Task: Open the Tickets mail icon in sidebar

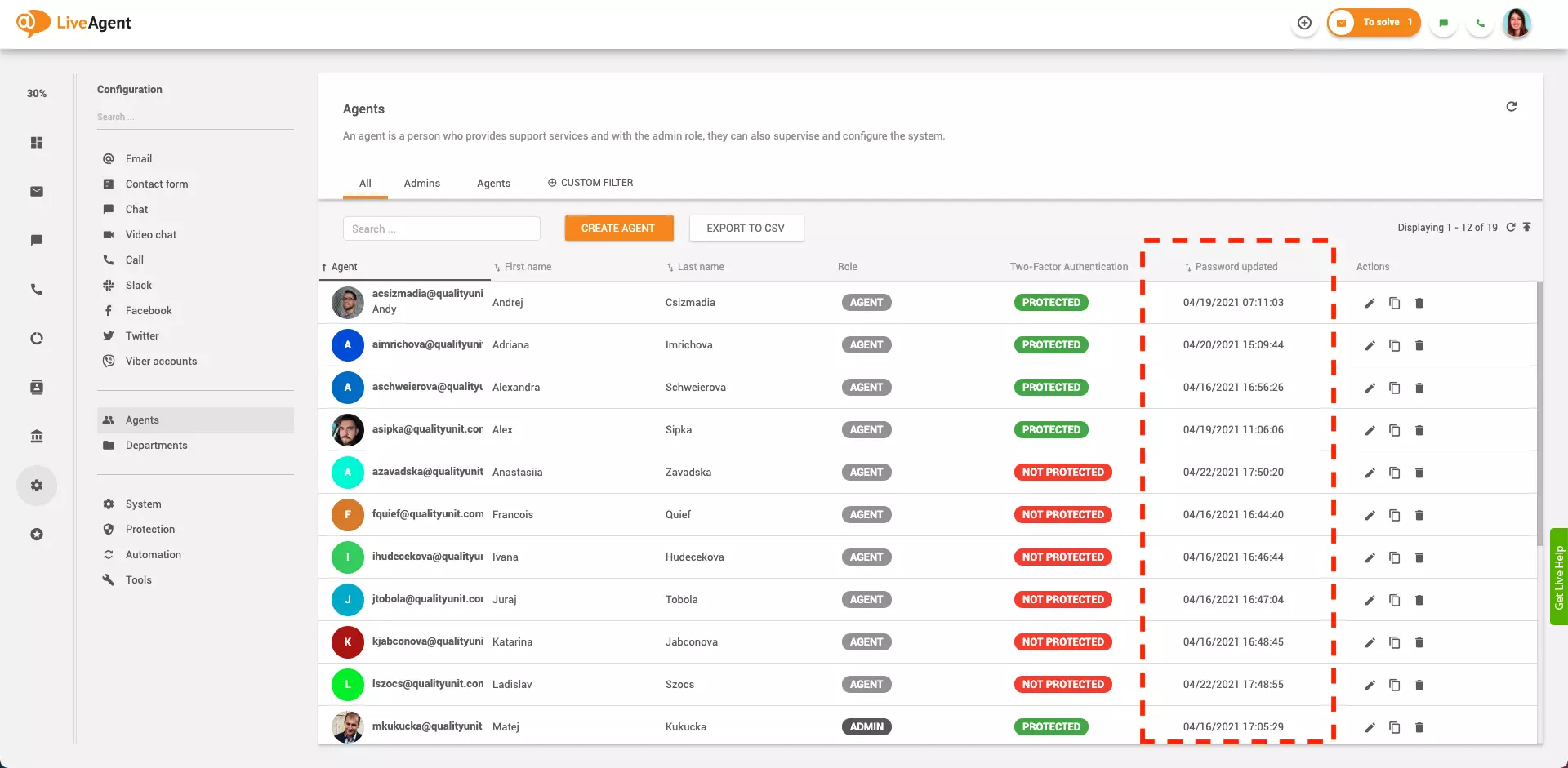Action: click(x=36, y=192)
